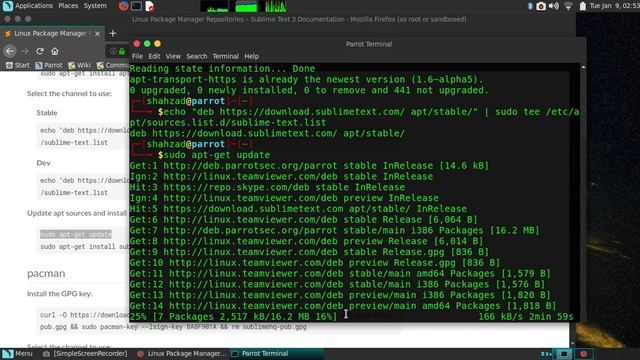640x360 pixels.
Task: Click the terminal vertical scrollbar
Action: point(583,192)
